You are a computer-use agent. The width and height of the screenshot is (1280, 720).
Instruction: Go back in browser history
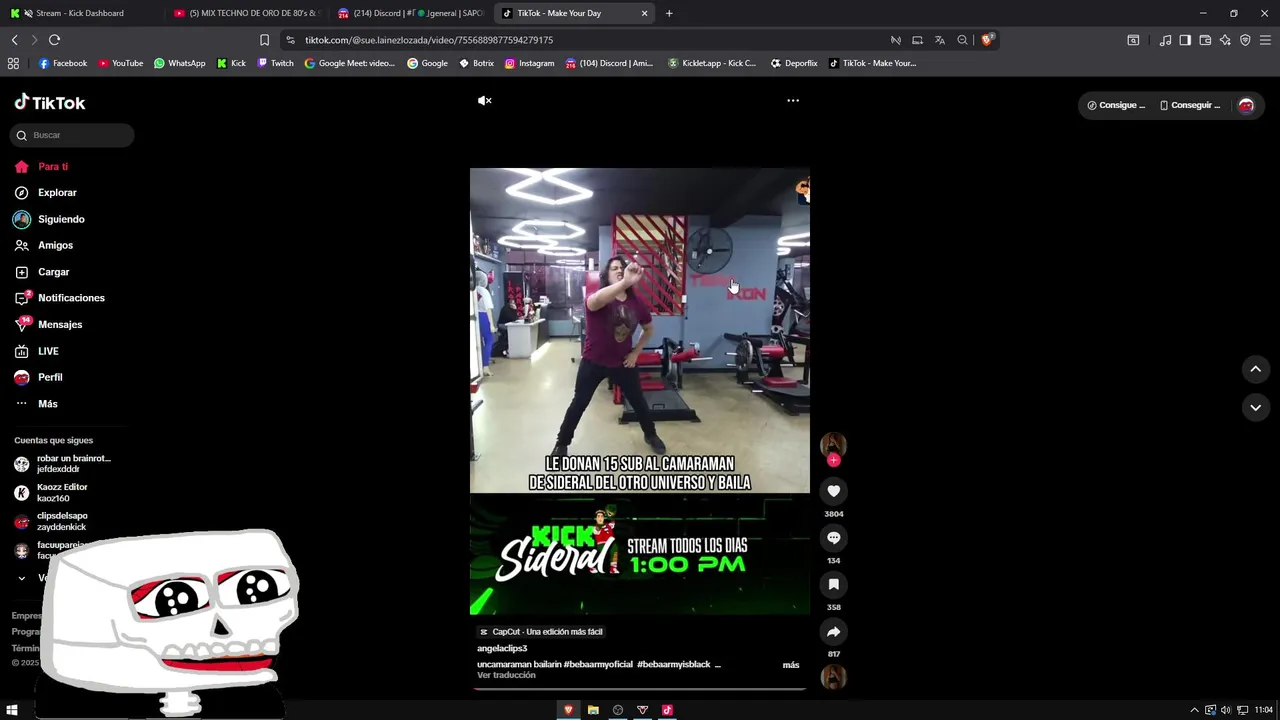14,40
